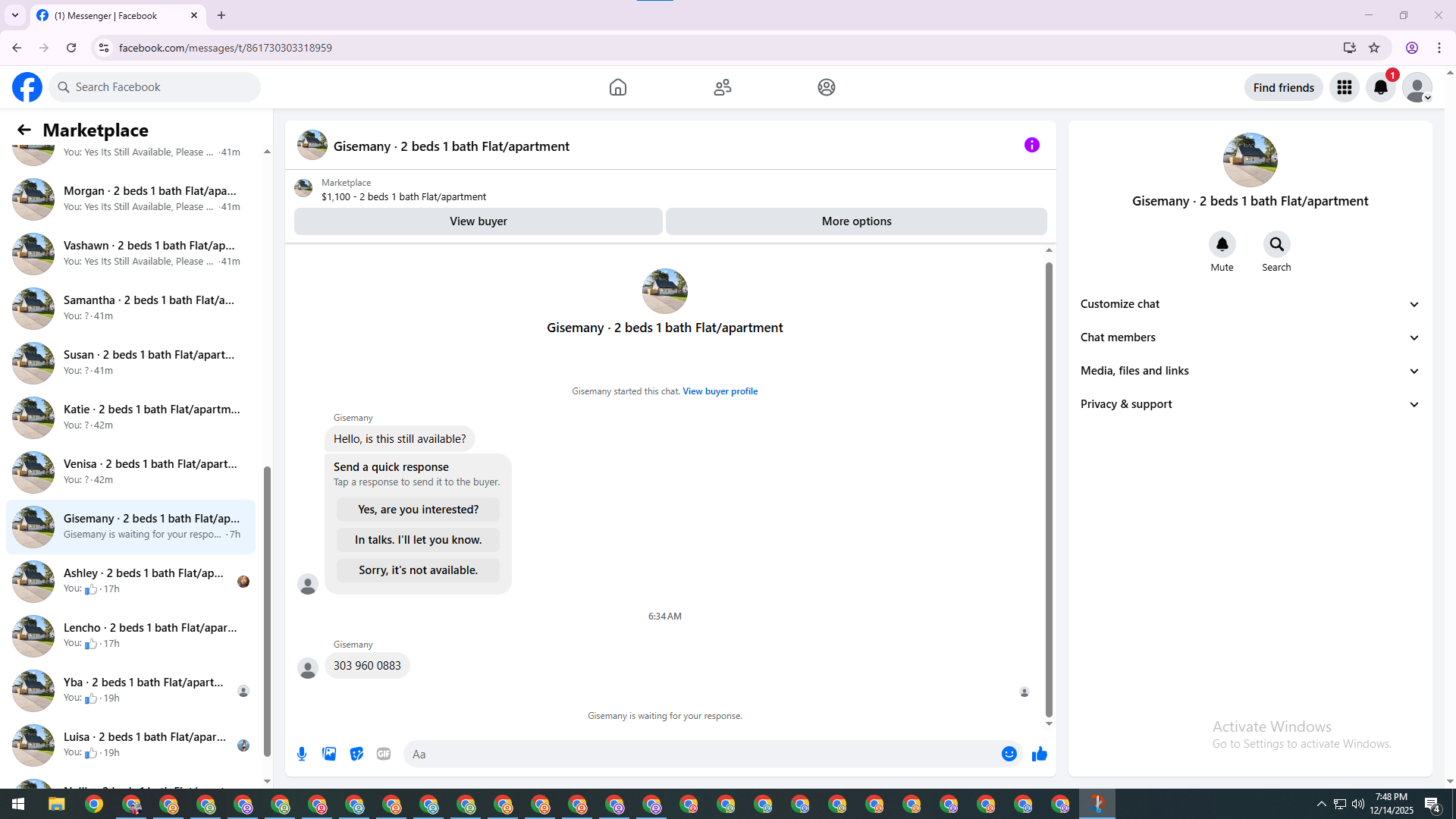Send quick response 'Yes, are you interested?'
The image size is (1456, 819).
[x=418, y=510]
